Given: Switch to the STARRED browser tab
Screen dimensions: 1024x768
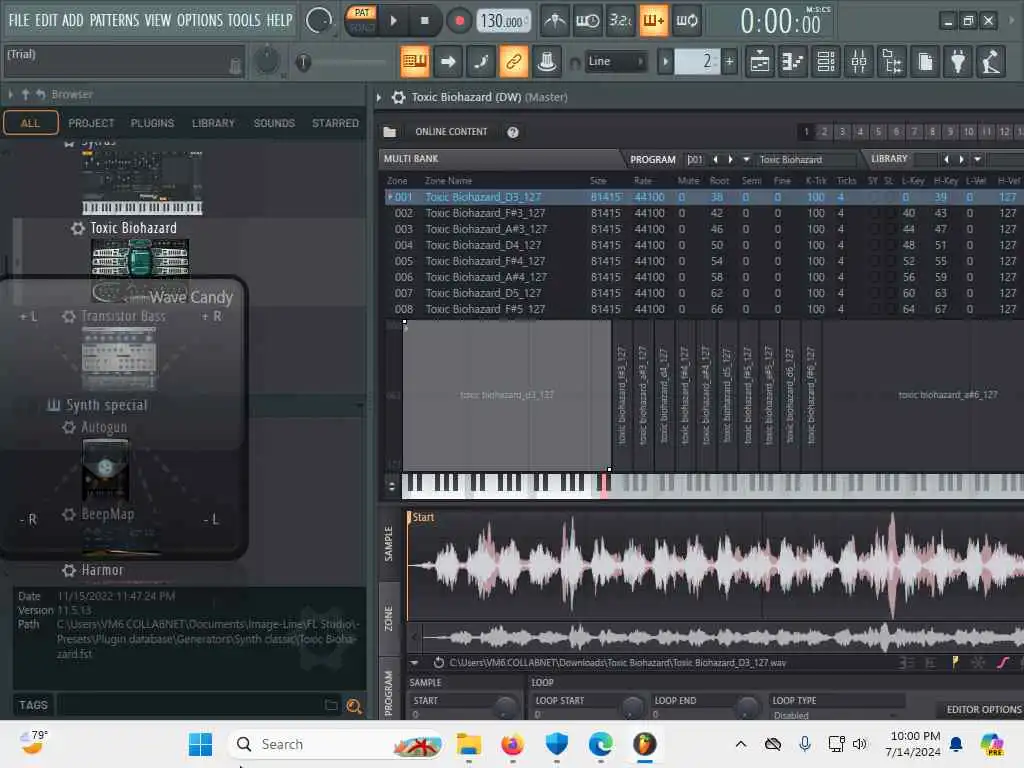Looking at the screenshot, I should click(335, 123).
